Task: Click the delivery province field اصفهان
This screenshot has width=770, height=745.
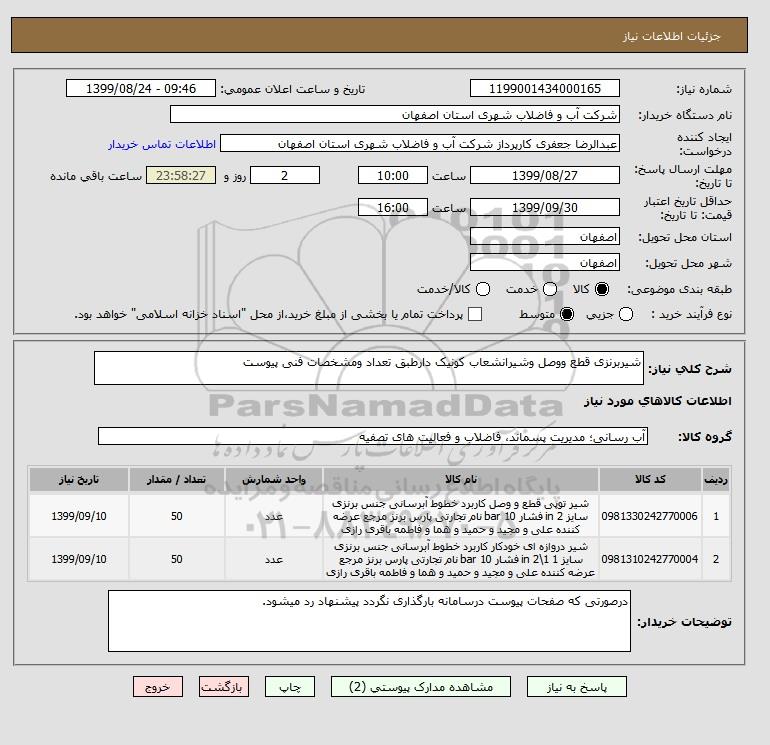Action: (x=545, y=237)
